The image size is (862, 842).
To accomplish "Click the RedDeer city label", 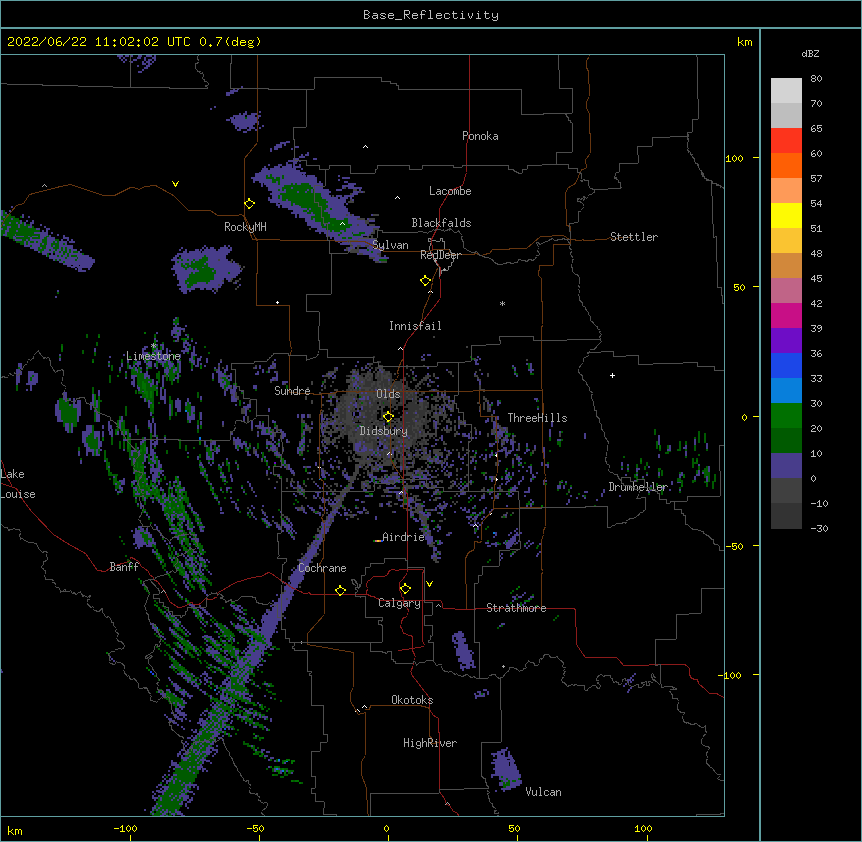I will click(440, 255).
